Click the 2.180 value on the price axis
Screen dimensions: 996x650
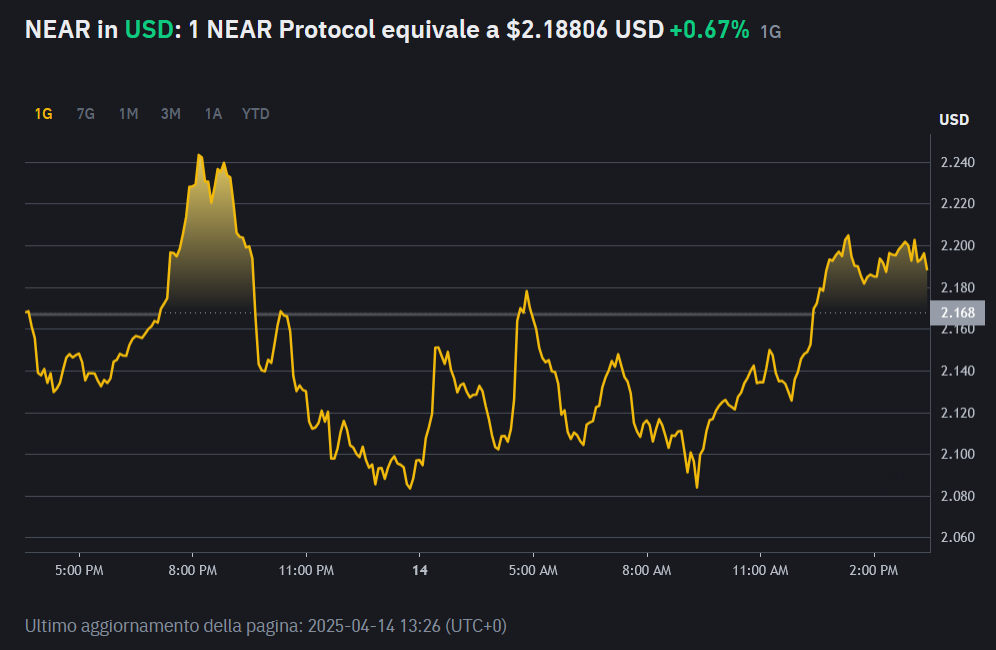click(x=957, y=288)
